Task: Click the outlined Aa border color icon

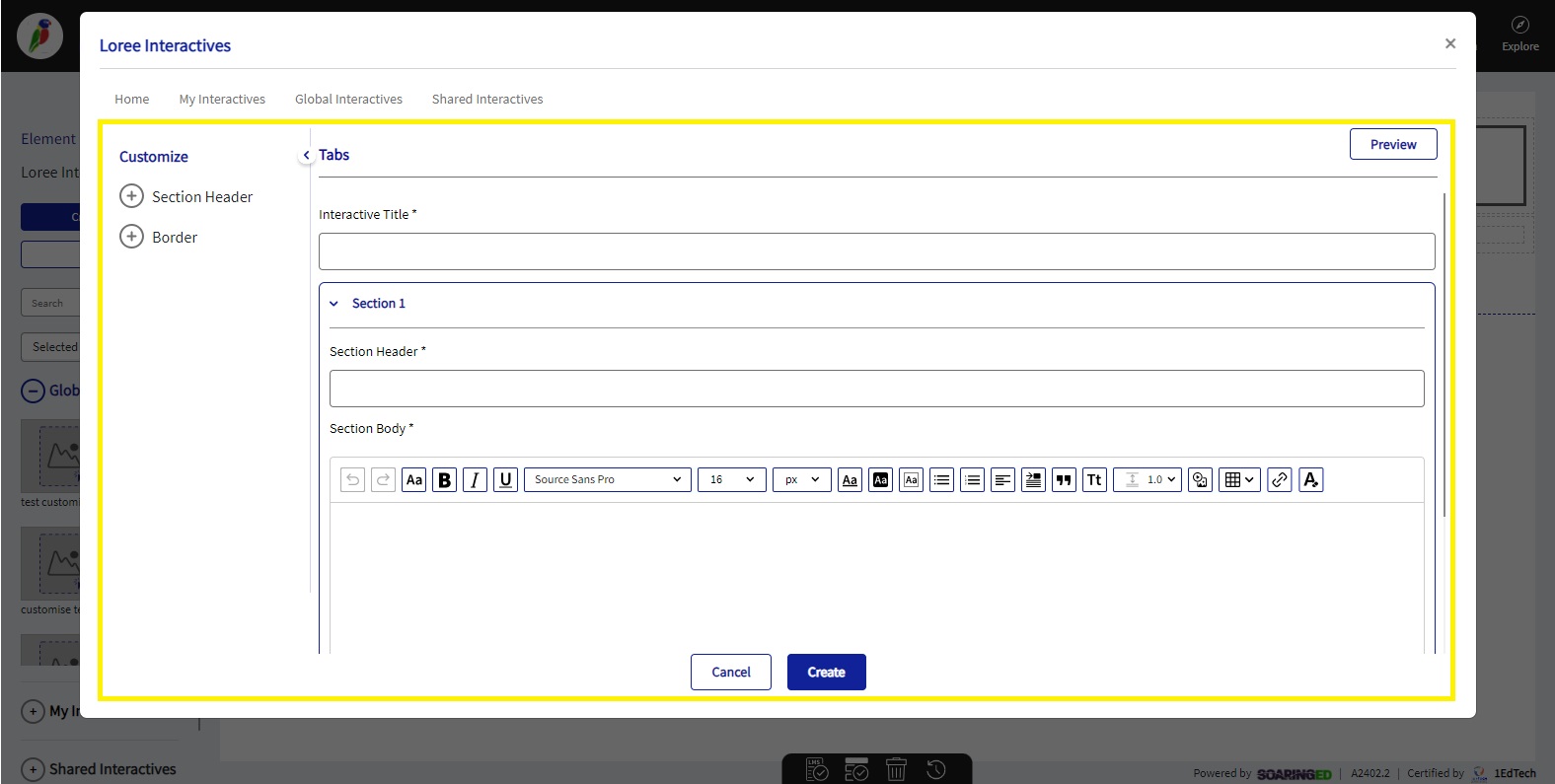Action: click(911, 479)
